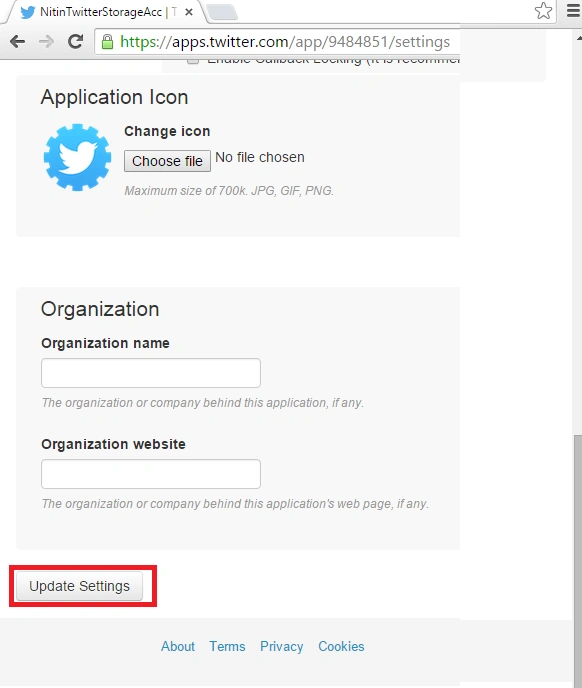Click Choose file button
This screenshot has width=582, height=688.
pos(167,161)
